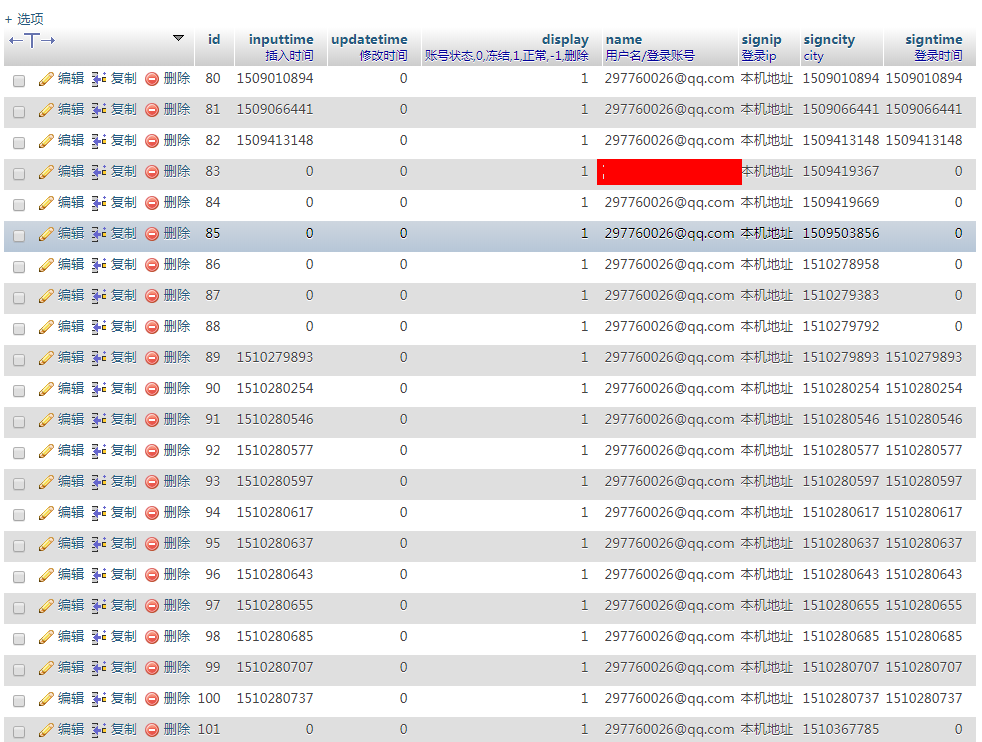Click the 复制 link in row id 94
This screenshot has width=982, height=742.
(124, 512)
